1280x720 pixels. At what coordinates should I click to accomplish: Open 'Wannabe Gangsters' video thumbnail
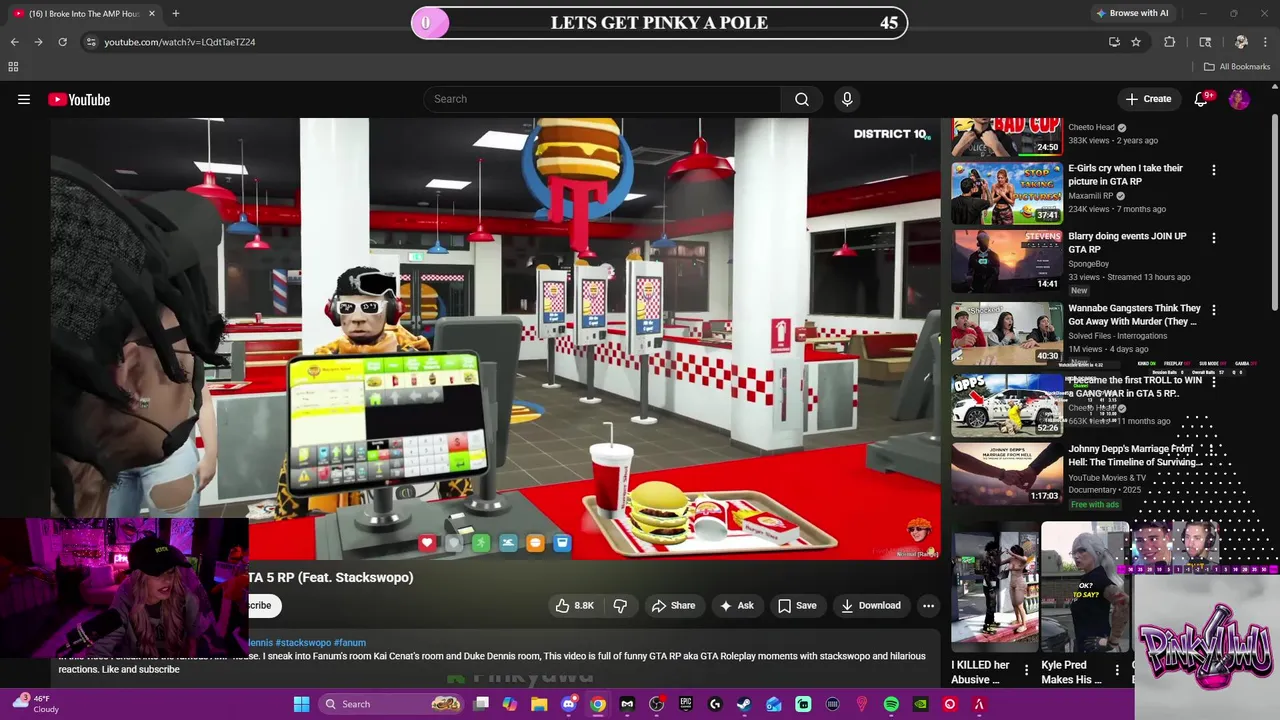1007,333
